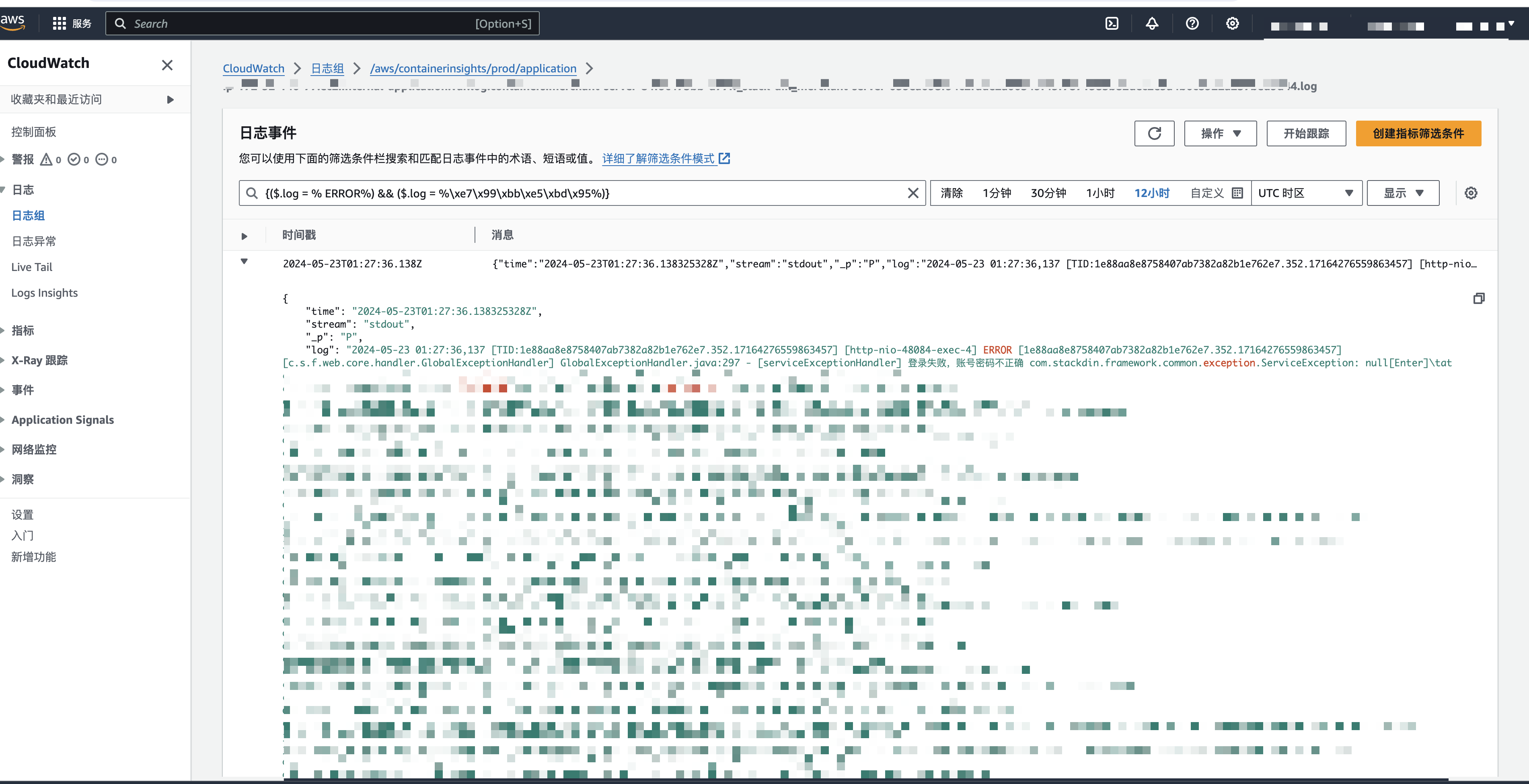The height and width of the screenshot is (784, 1529).
Task: Open Logs Insights in sidebar
Action: (x=45, y=293)
